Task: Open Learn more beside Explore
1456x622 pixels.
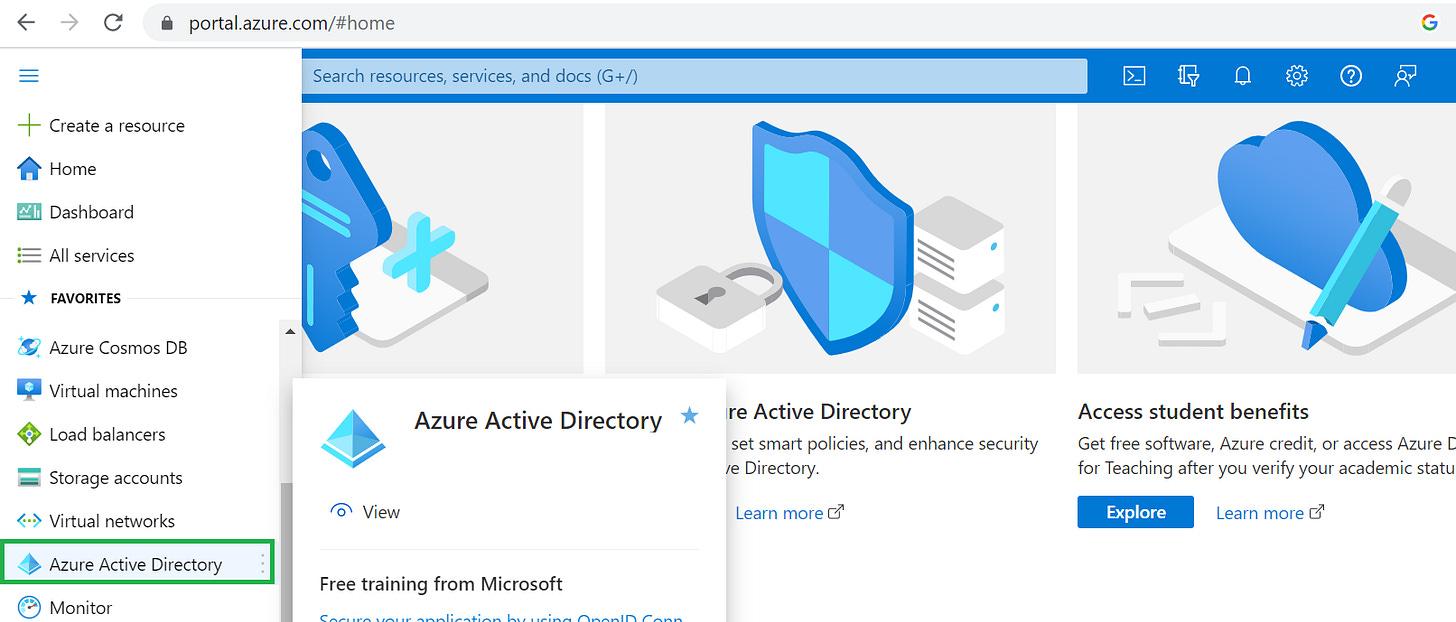Action: point(1270,513)
